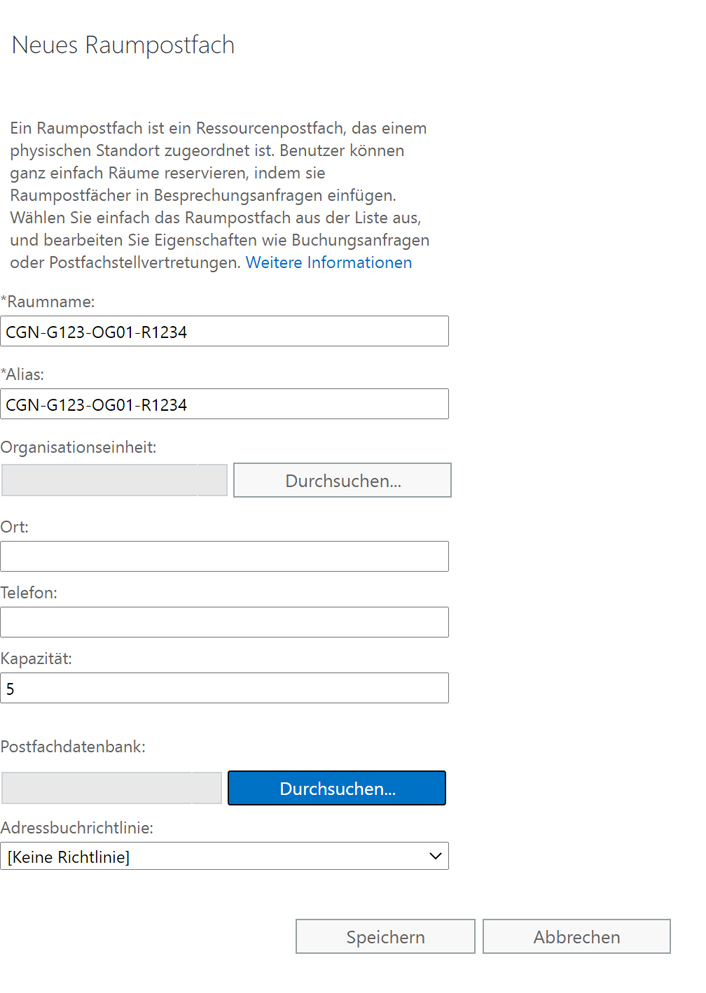Select the greyed Organisationseinheit value box
The height and width of the screenshot is (993, 706).
pos(114,480)
